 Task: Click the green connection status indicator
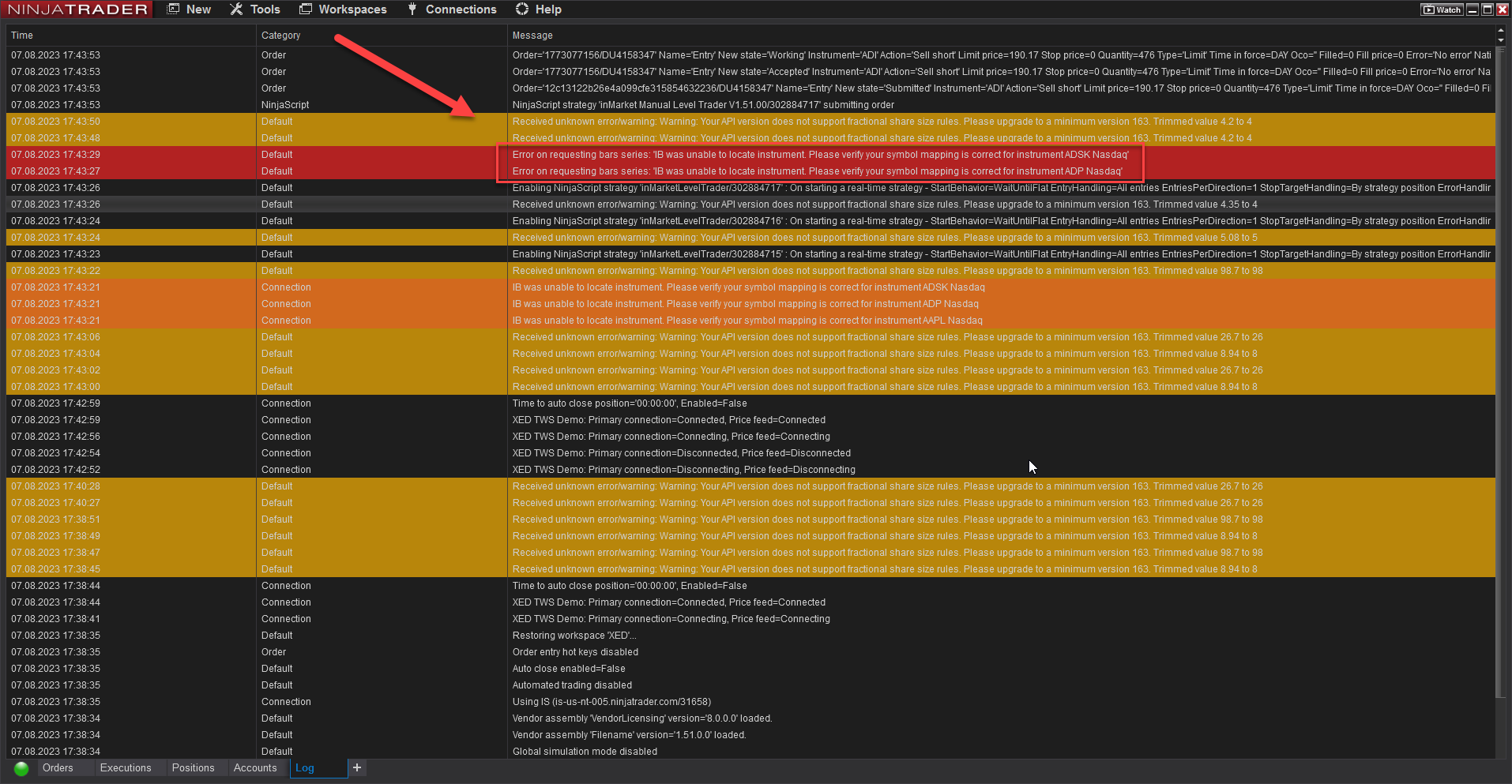[21, 768]
